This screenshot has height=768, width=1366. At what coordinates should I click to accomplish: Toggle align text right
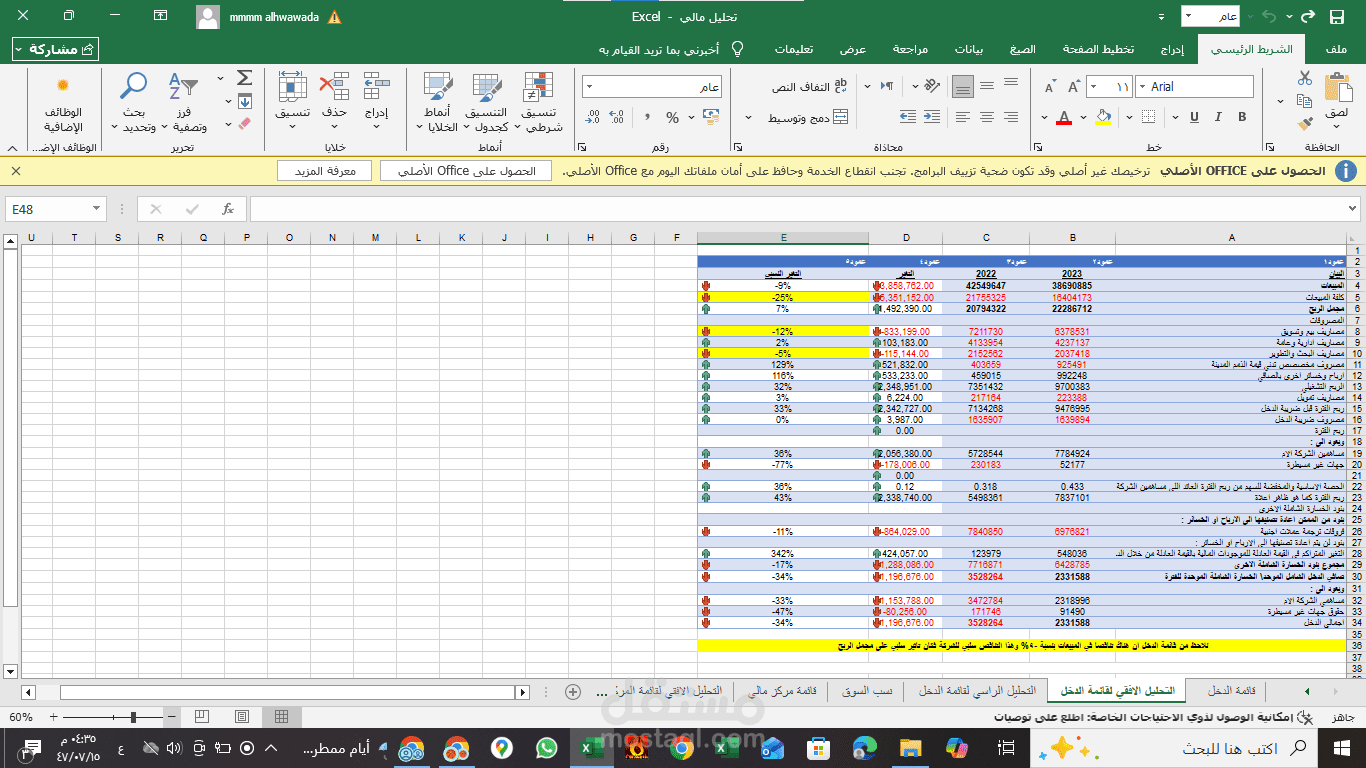pyautogui.click(x=1010, y=116)
